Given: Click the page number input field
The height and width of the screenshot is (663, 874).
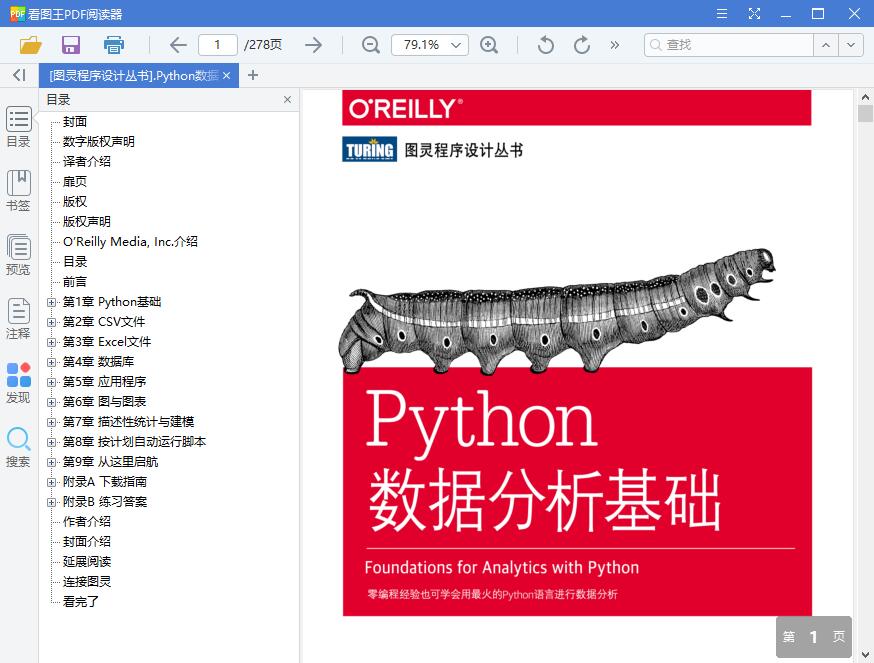Looking at the screenshot, I should (x=217, y=45).
